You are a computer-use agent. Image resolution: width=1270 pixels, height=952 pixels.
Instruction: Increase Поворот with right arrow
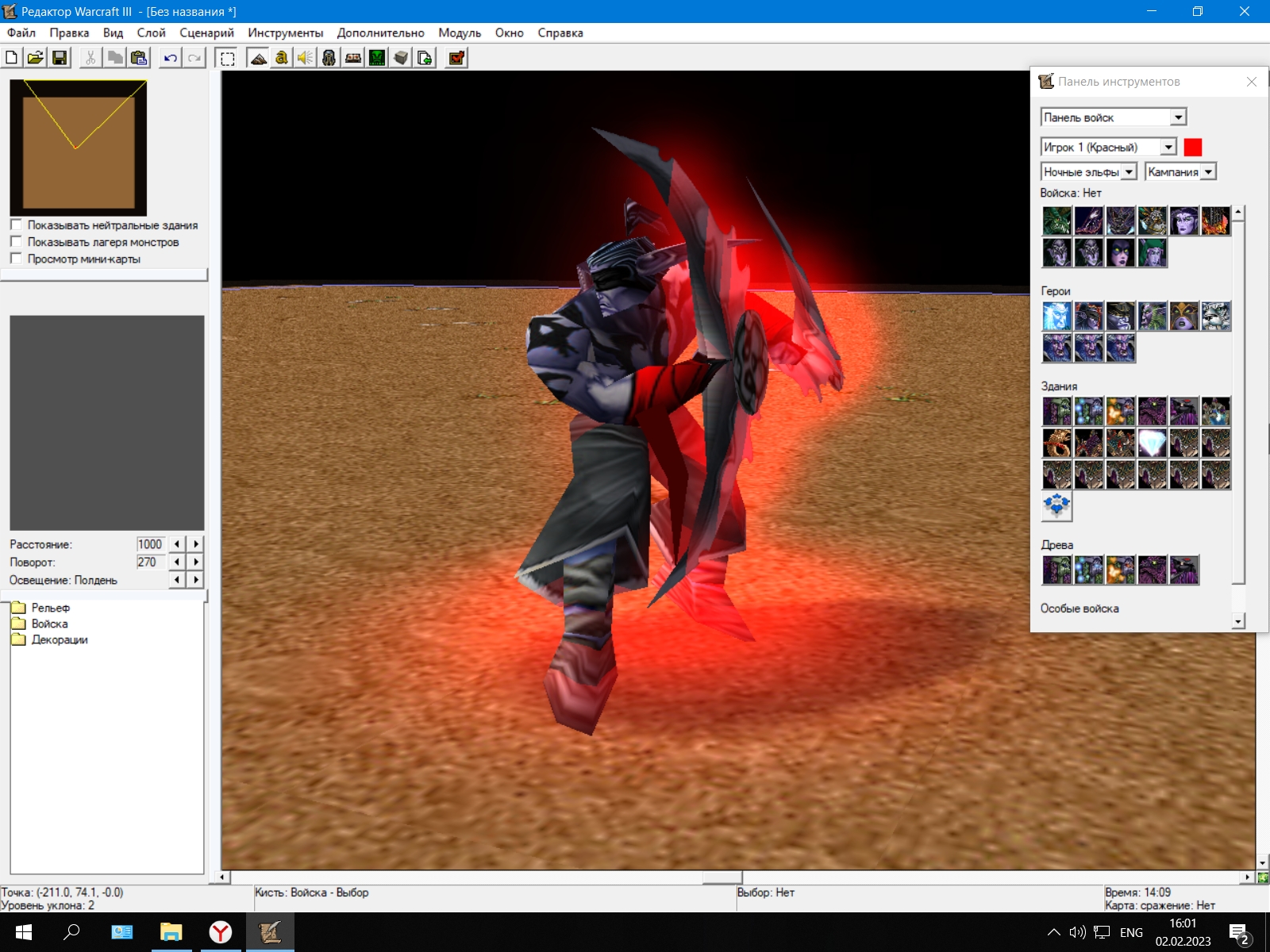pos(195,562)
